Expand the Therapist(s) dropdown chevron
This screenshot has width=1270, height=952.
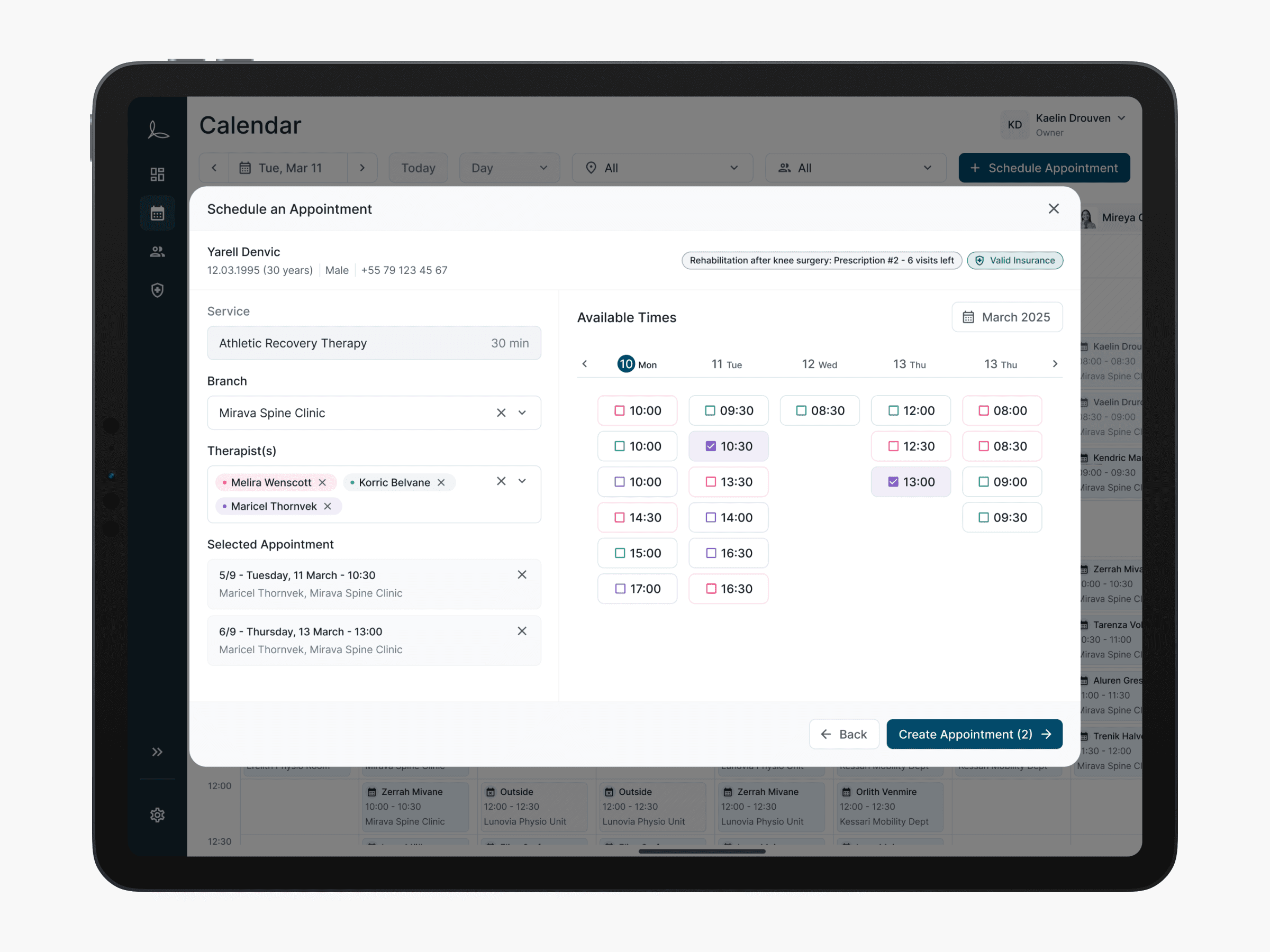point(522,481)
